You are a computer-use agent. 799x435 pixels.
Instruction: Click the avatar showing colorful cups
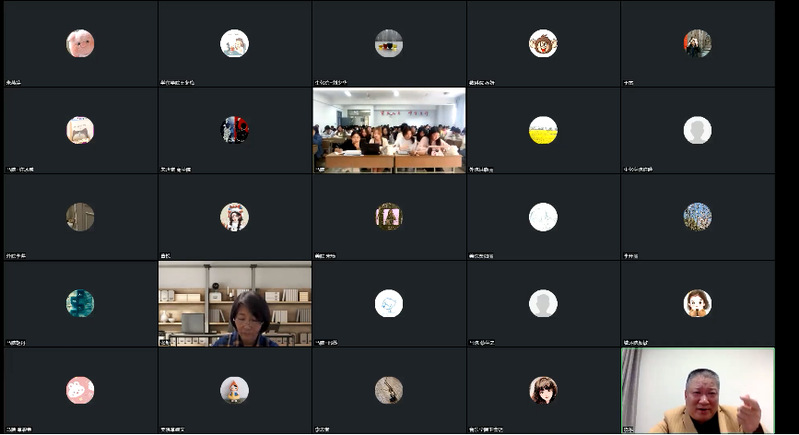click(x=389, y=43)
